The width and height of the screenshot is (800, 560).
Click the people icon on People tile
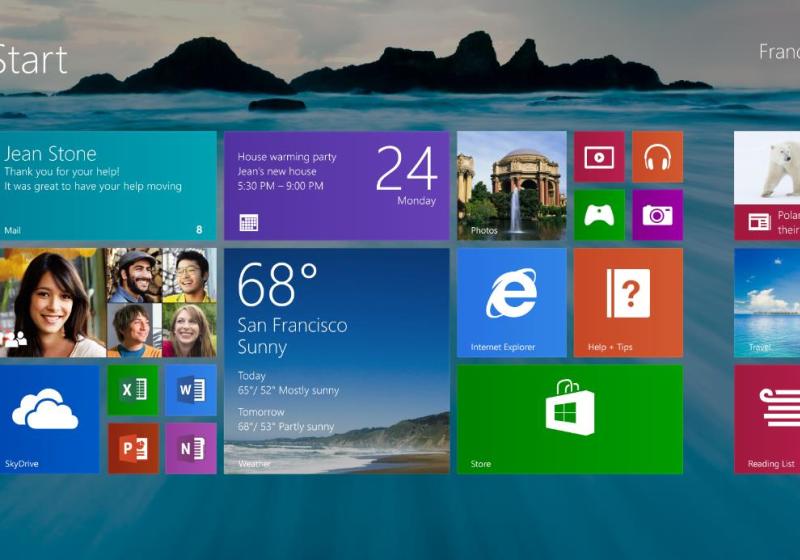pos(14,338)
